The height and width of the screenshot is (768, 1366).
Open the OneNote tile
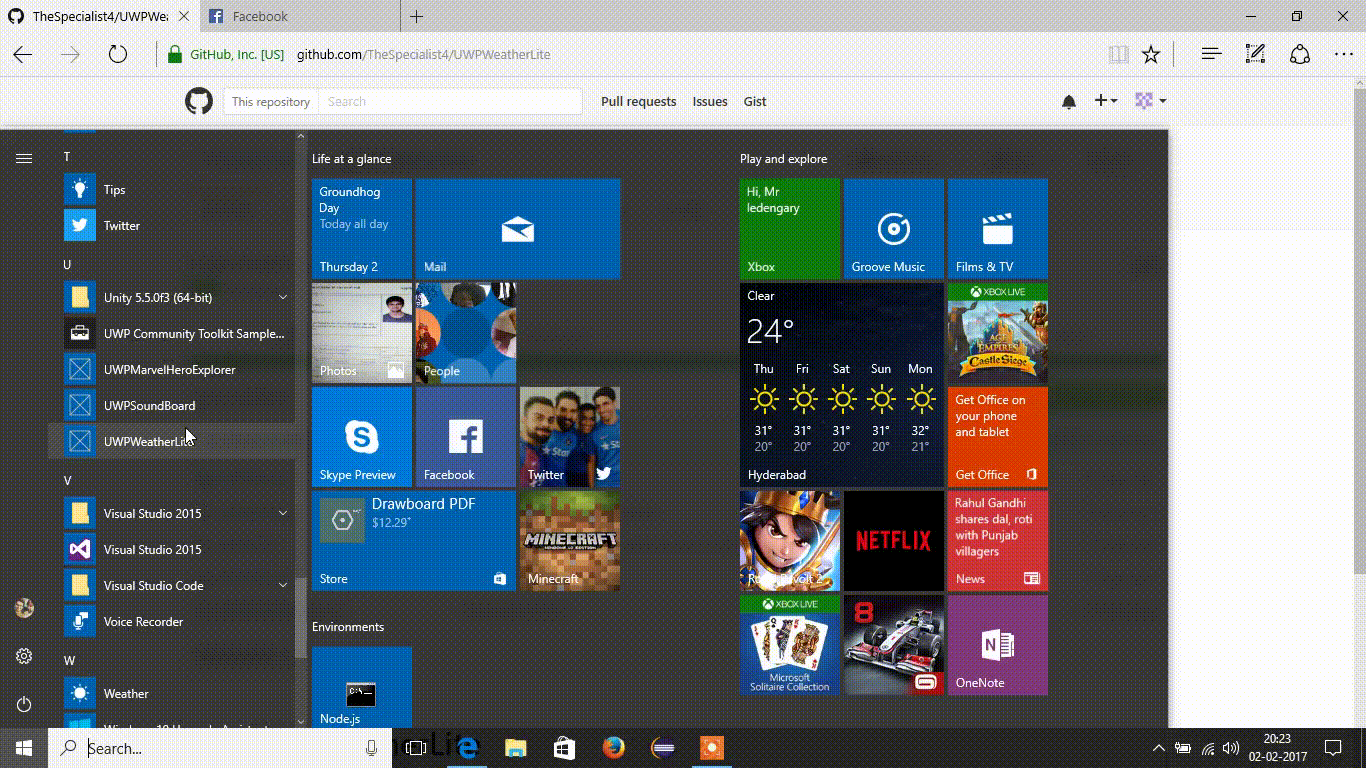998,645
